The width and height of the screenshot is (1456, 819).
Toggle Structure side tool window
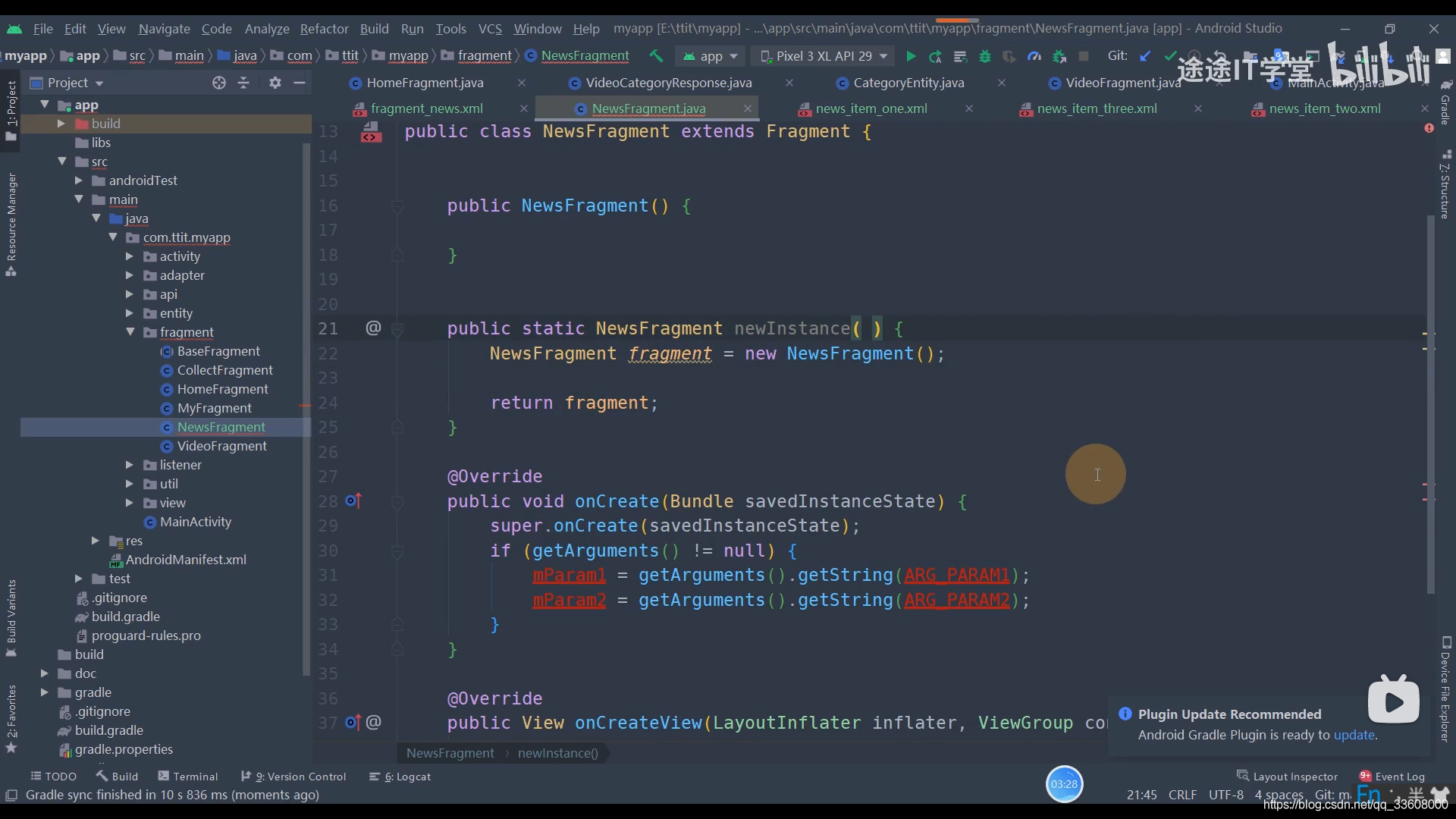click(x=1445, y=184)
